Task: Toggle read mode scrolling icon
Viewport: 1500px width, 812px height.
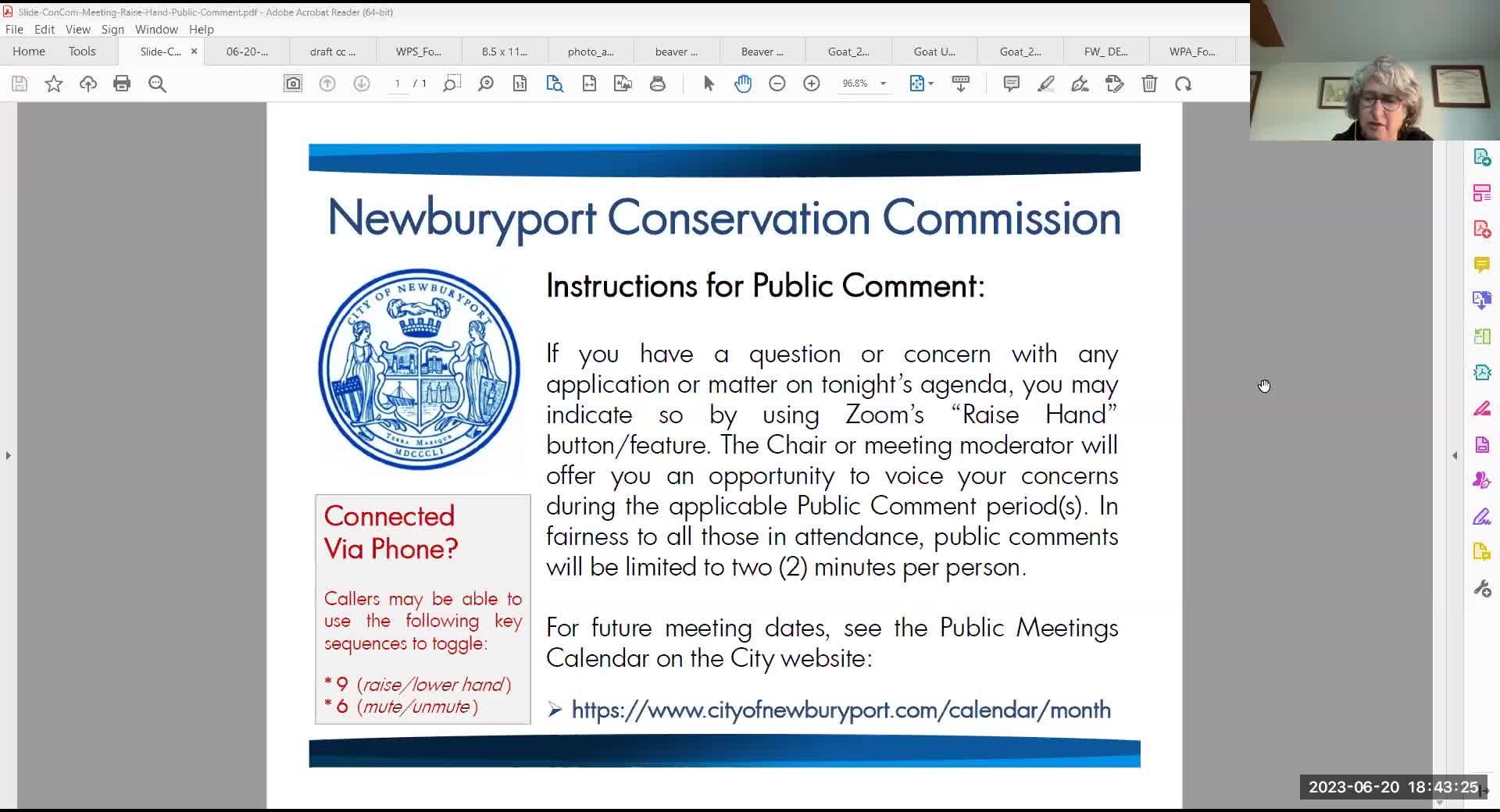Action: coord(961,84)
